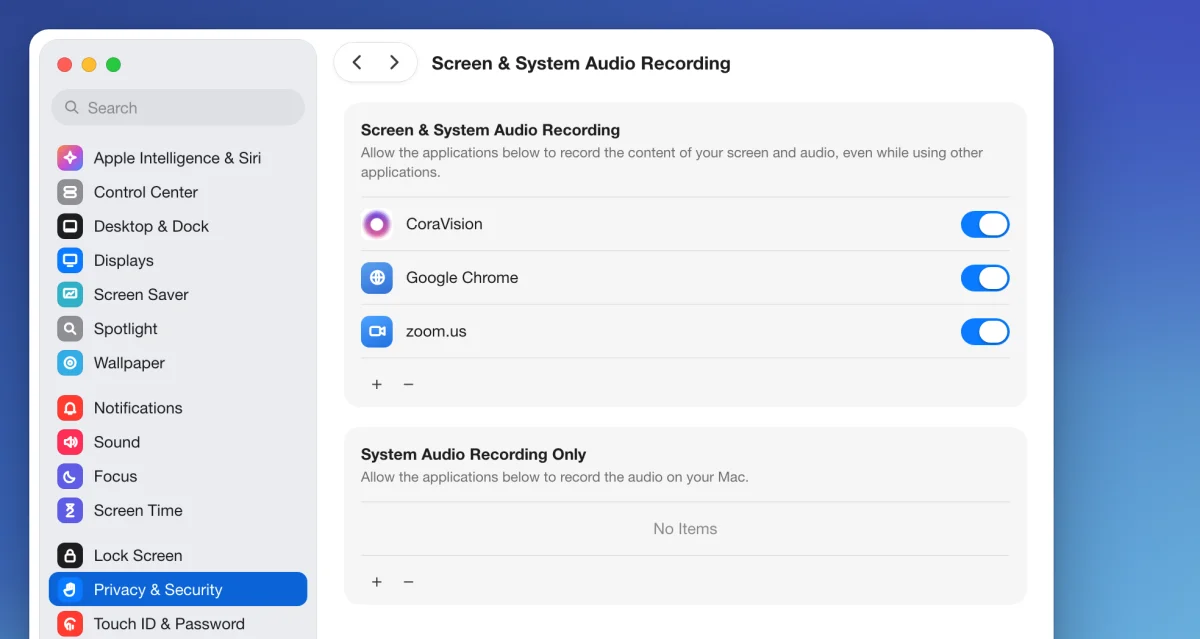The height and width of the screenshot is (639, 1200).
Task: Open the Sound speaker icon
Action: (x=70, y=442)
